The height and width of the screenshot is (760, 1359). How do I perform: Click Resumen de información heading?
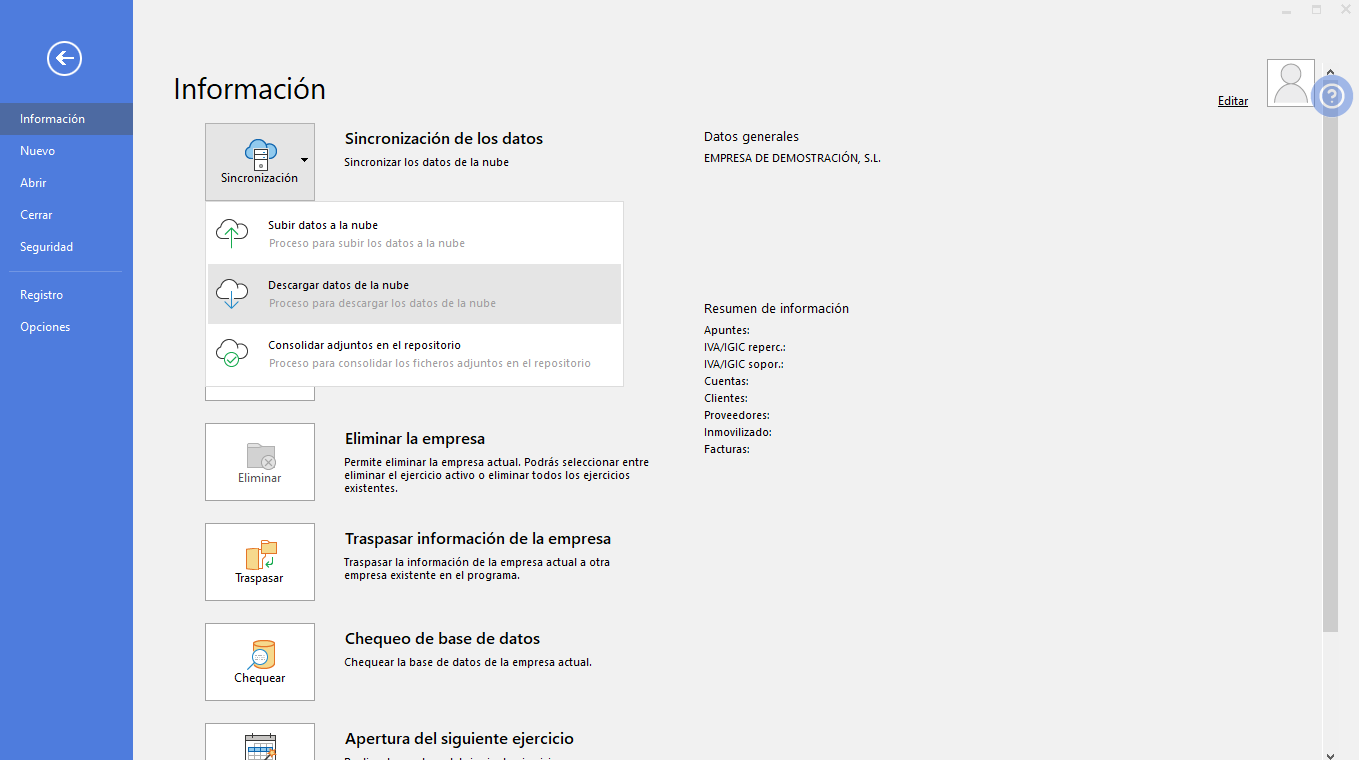click(x=776, y=309)
